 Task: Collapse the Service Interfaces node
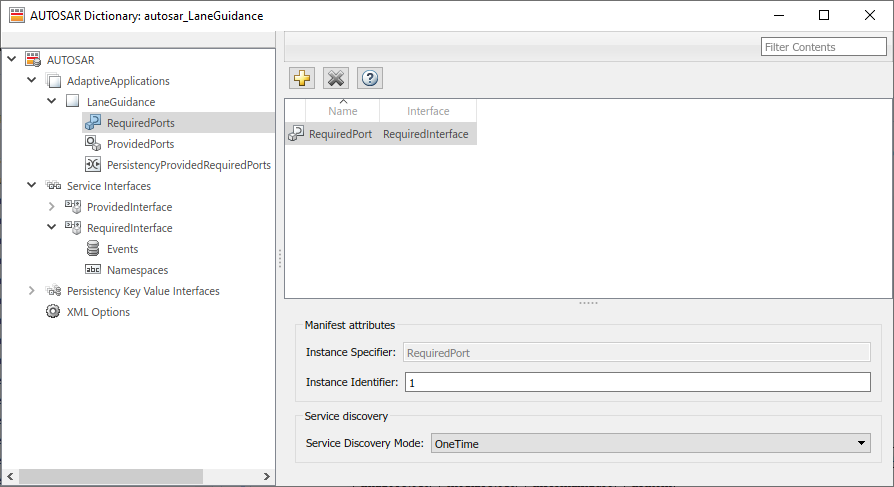click(x=32, y=185)
